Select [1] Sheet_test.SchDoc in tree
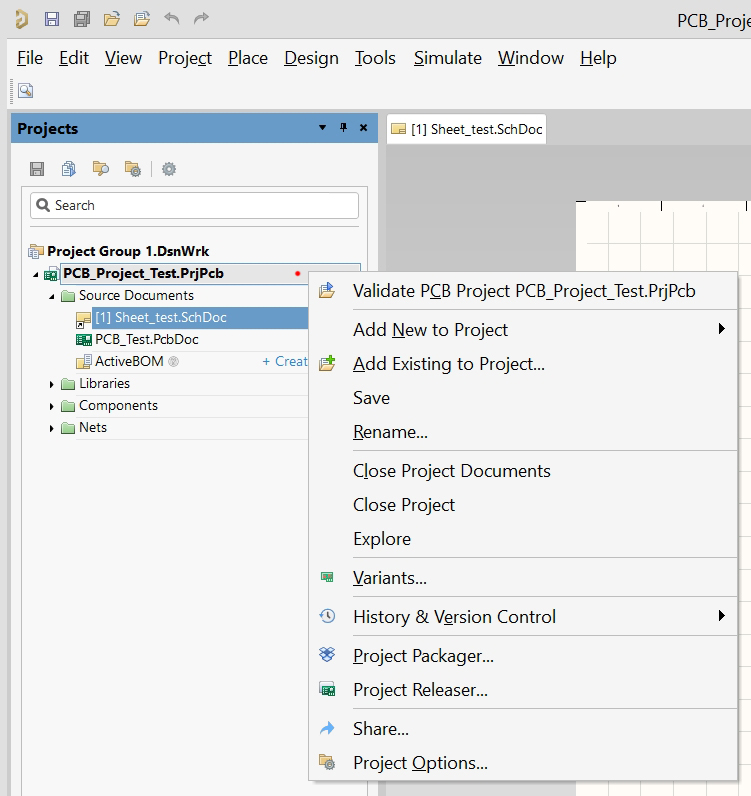The image size is (751, 796). (x=160, y=318)
